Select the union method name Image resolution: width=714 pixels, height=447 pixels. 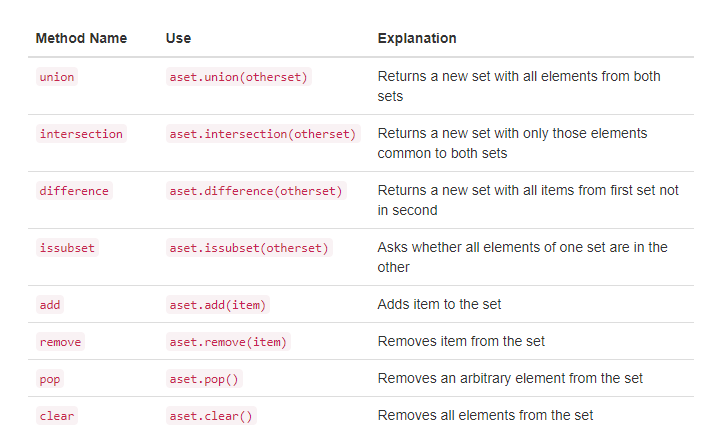click(57, 77)
